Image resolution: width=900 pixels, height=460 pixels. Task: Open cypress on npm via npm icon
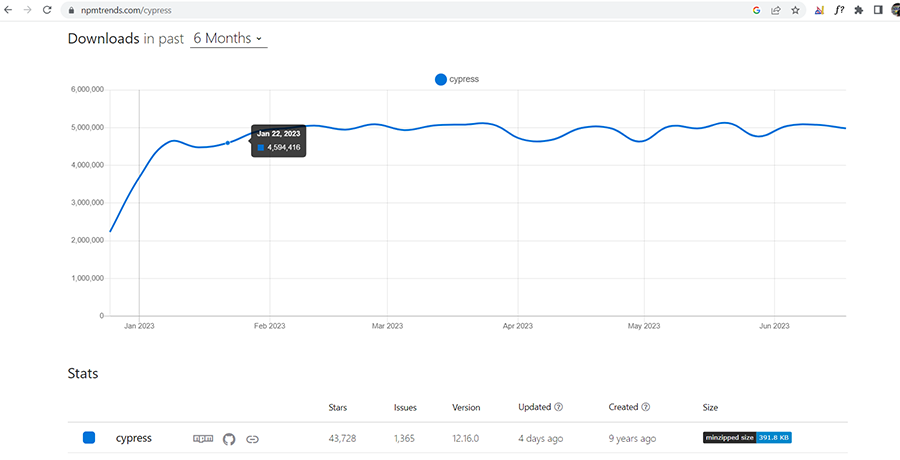point(203,439)
